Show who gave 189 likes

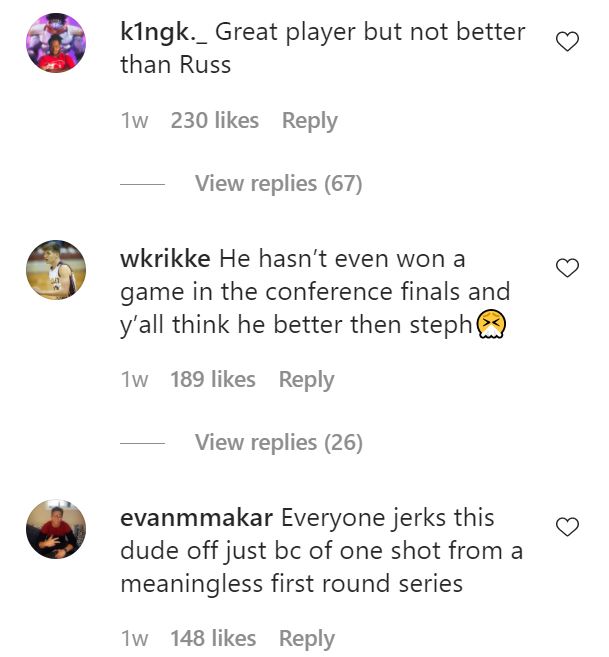click(x=213, y=380)
